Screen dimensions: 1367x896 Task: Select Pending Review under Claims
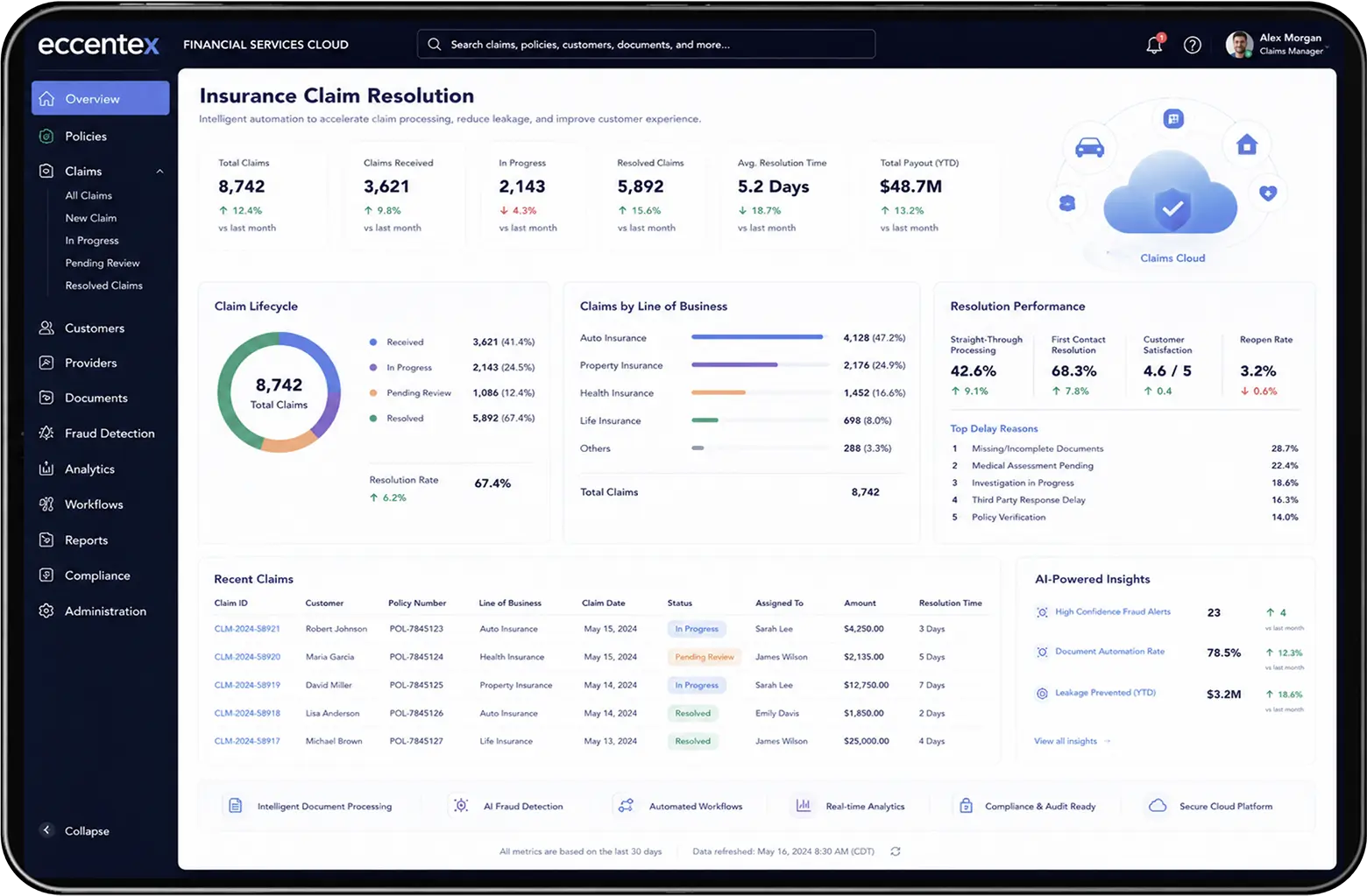(103, 263)
